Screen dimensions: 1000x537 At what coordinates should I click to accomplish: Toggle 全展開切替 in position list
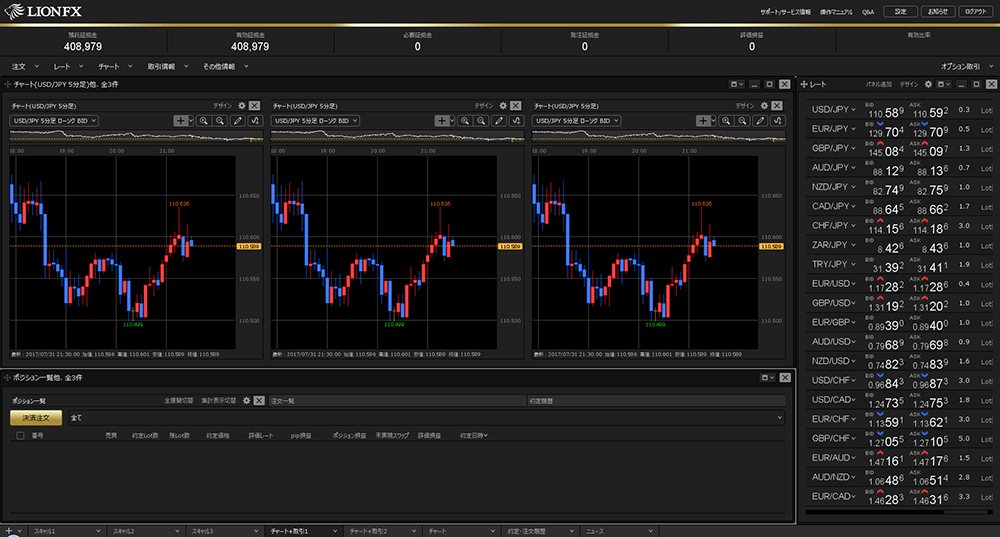pyautogui.click(x=179, y=400)
